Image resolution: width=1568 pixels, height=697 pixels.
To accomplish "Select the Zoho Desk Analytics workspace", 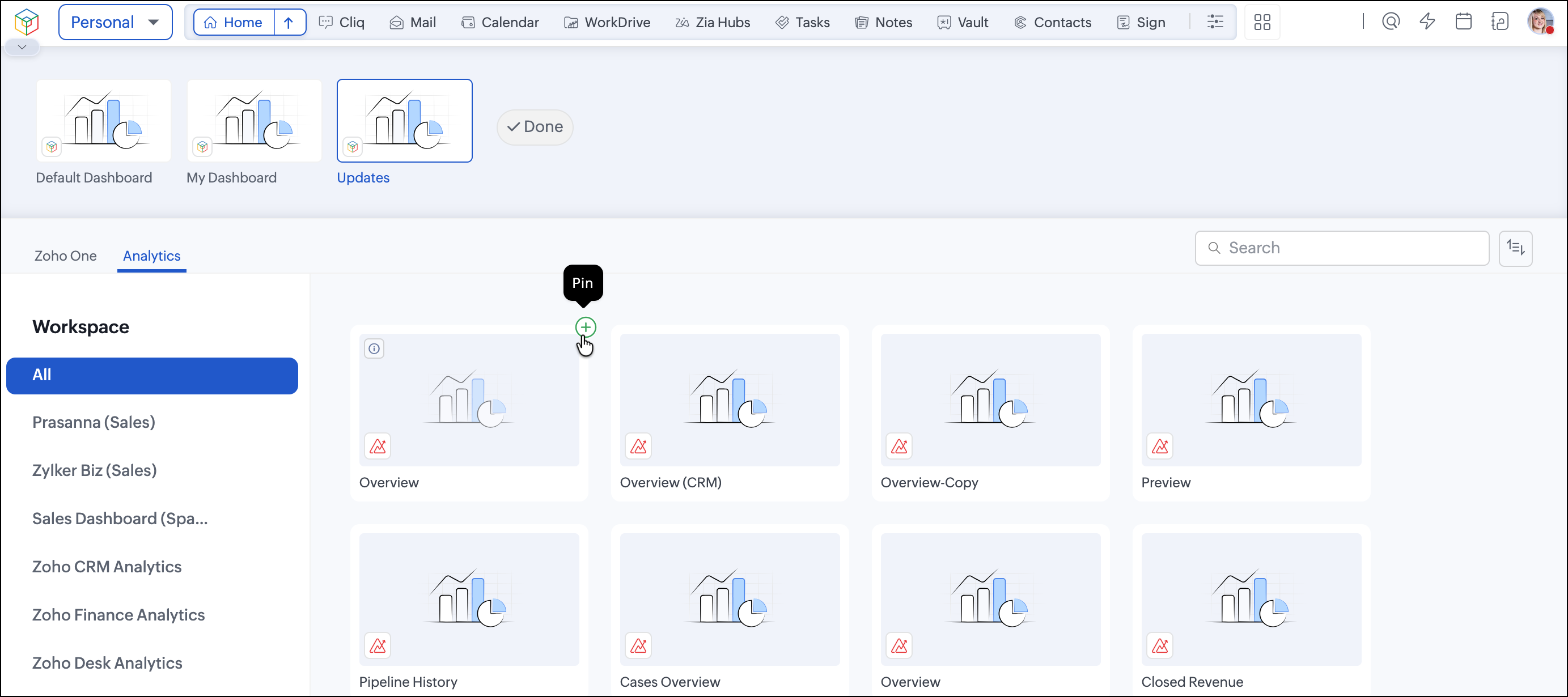I will coord(107,663).
